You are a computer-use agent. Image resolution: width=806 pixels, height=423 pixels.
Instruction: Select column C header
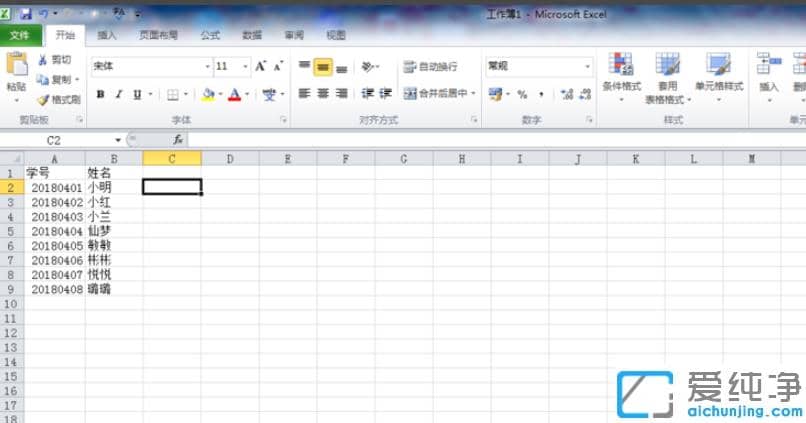(x=172, y=159)
